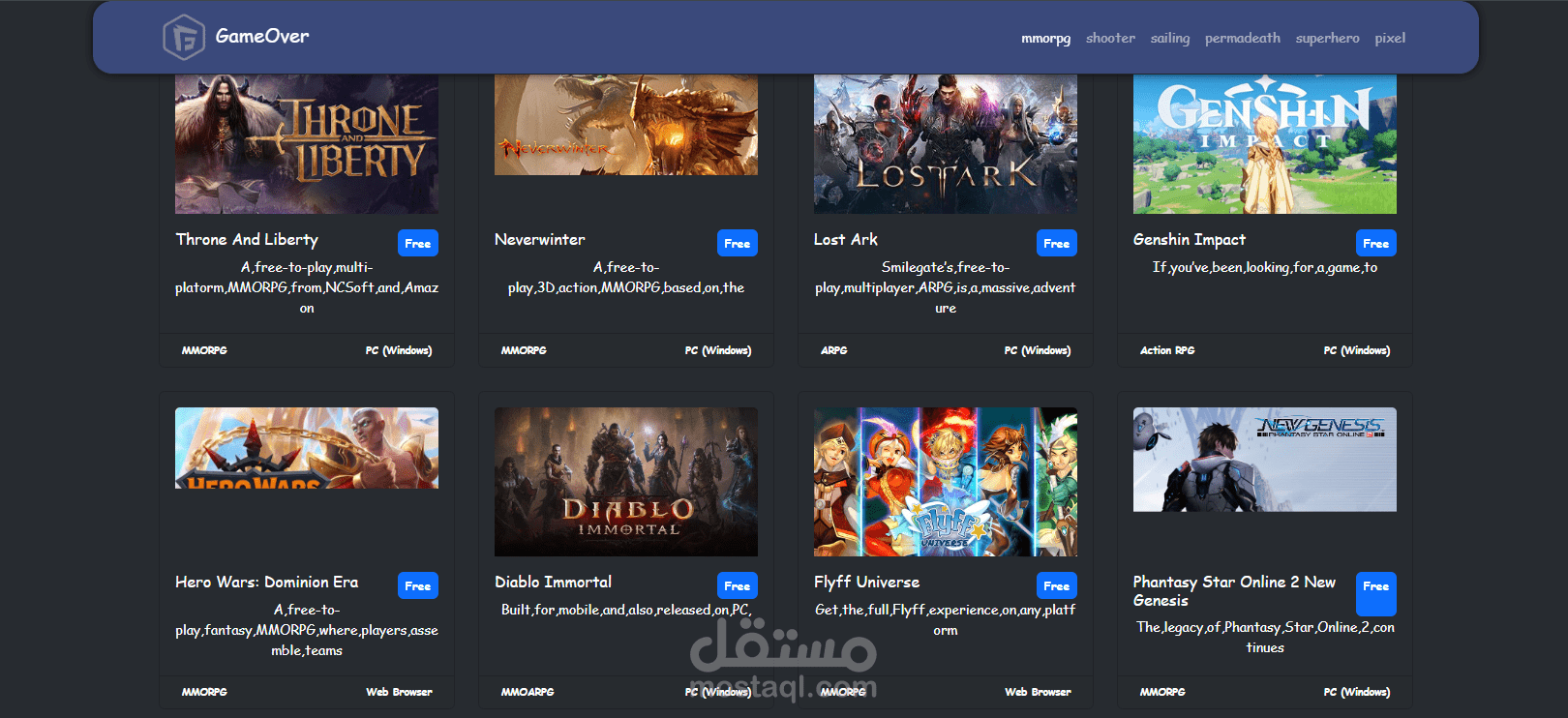The image size is (1568, 718).
Task: Click the Flyff Universe game title
Action: 867,582
